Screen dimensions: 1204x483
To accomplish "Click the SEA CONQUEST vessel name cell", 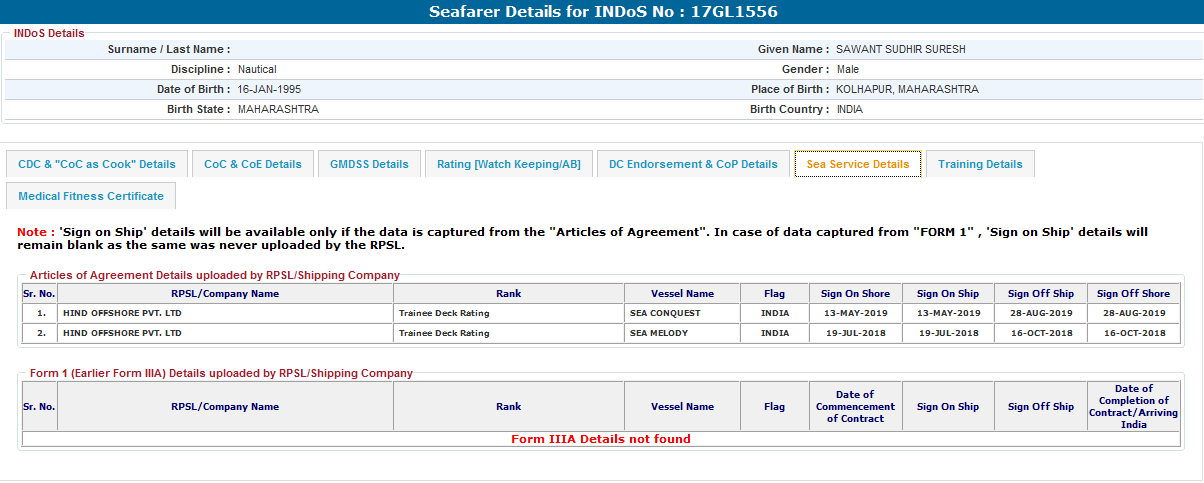I will pos(665,313).
